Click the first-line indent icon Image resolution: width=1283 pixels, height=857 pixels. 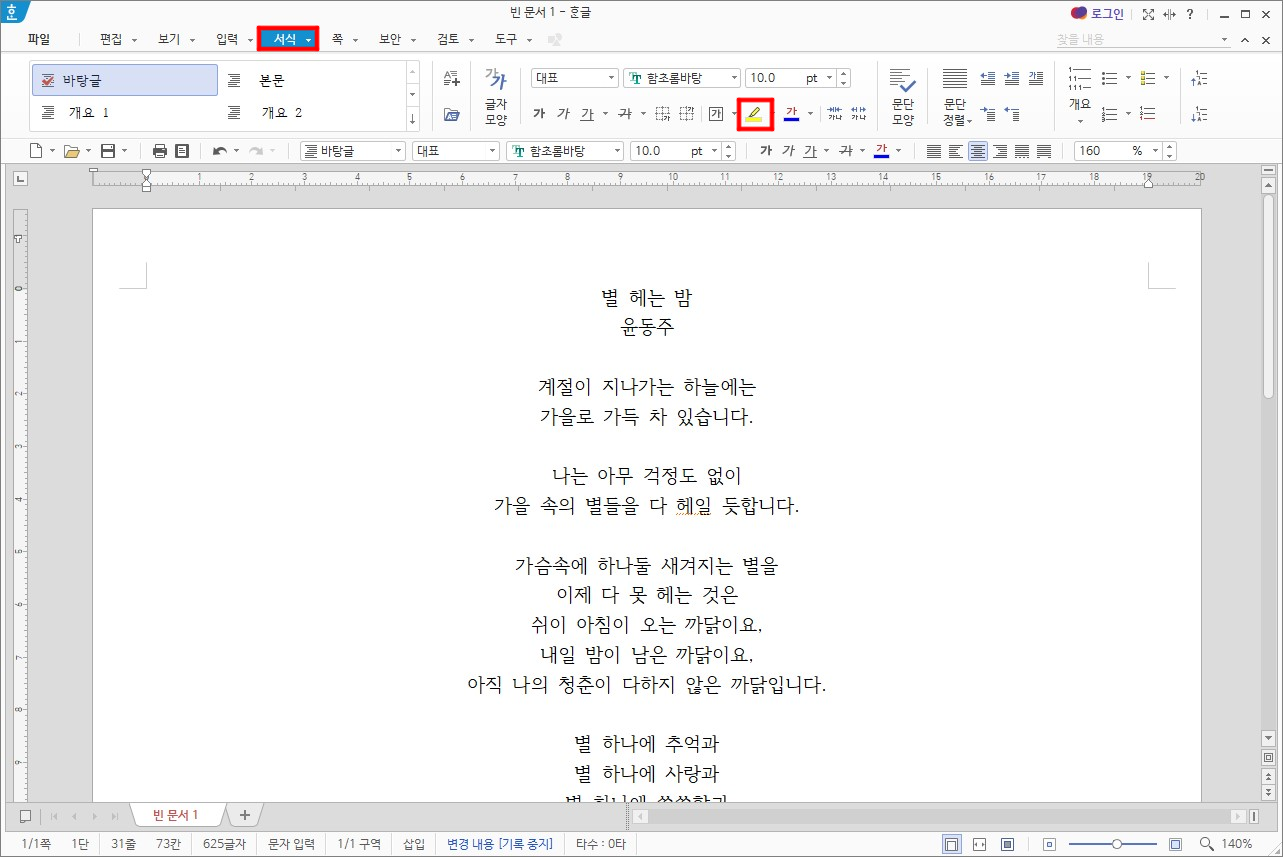pos(988,113)
